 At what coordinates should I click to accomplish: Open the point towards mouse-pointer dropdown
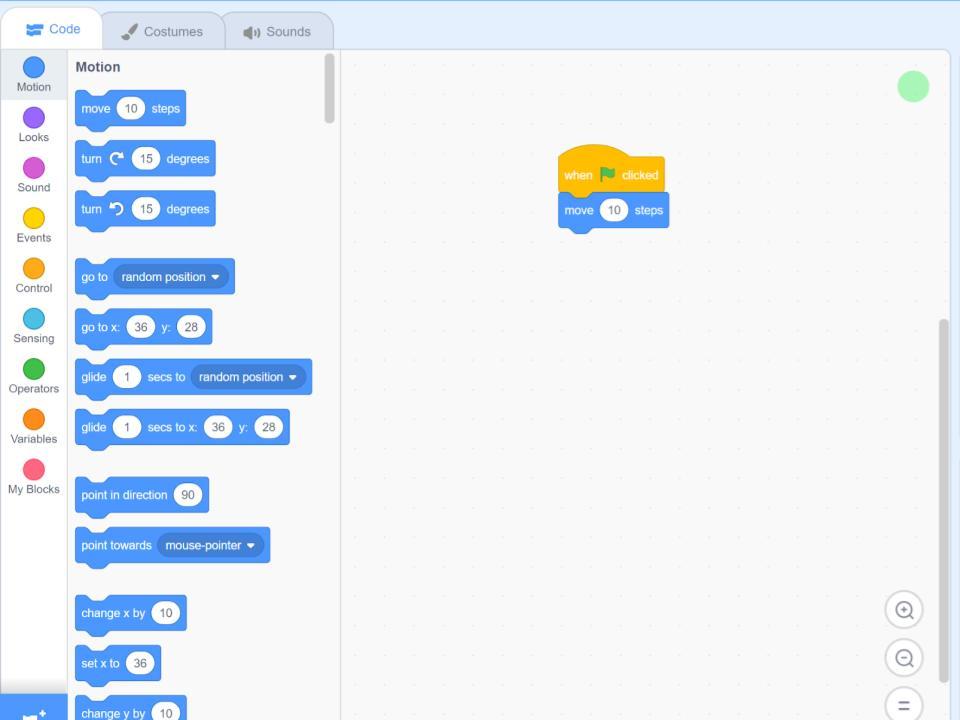(x=210, y=545)
